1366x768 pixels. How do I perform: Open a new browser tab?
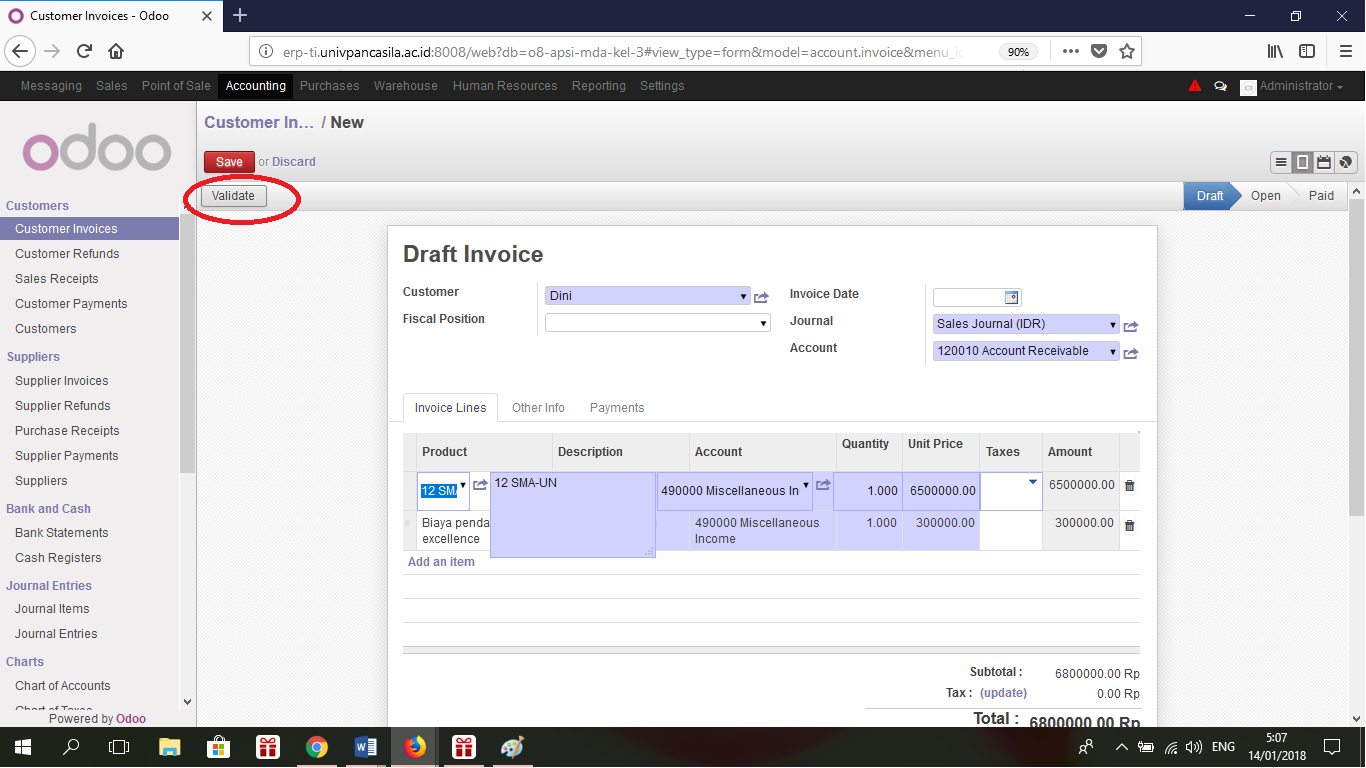tap(240, 15)
